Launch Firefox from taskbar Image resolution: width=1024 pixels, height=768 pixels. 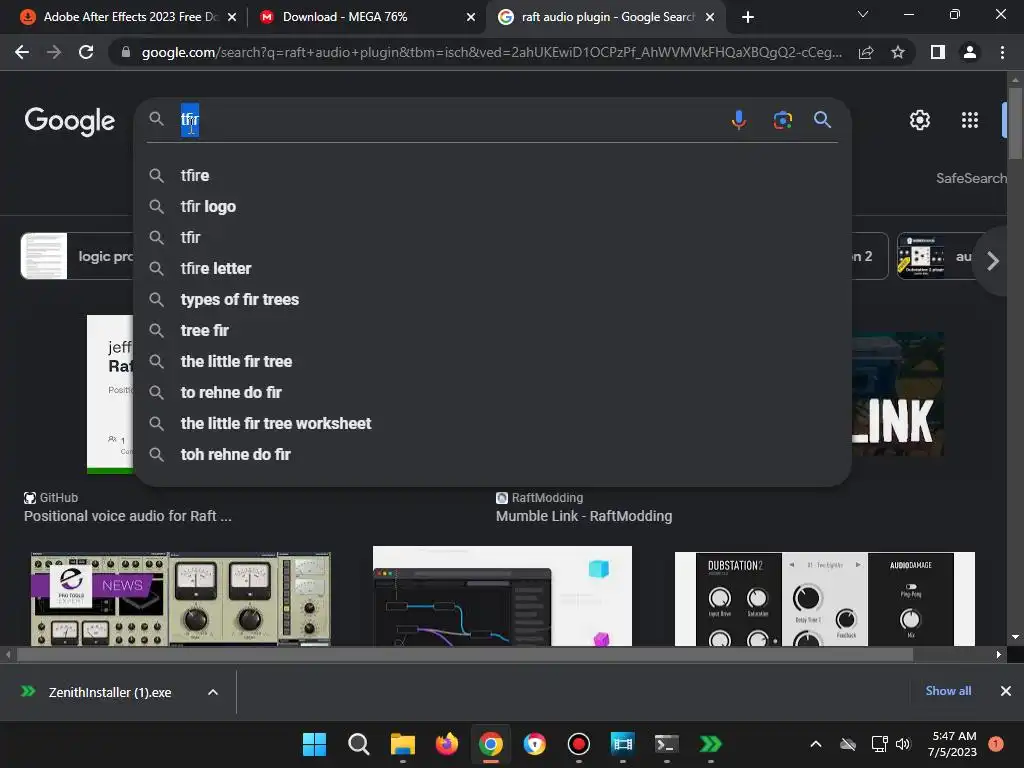click(x=447, y=744)
